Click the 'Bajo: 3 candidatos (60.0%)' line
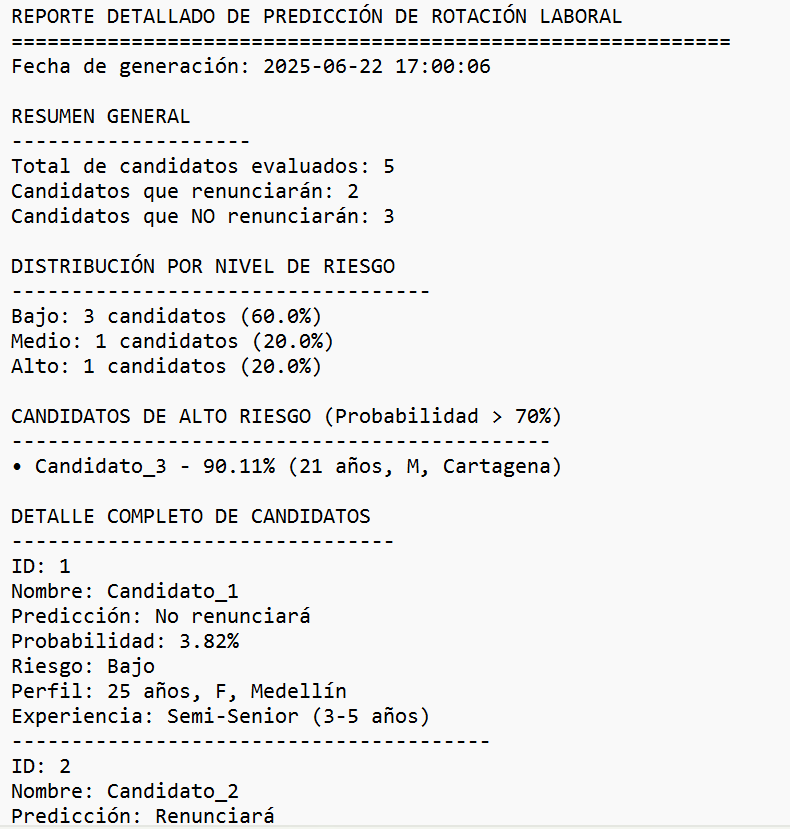 (x=167, y=316)
